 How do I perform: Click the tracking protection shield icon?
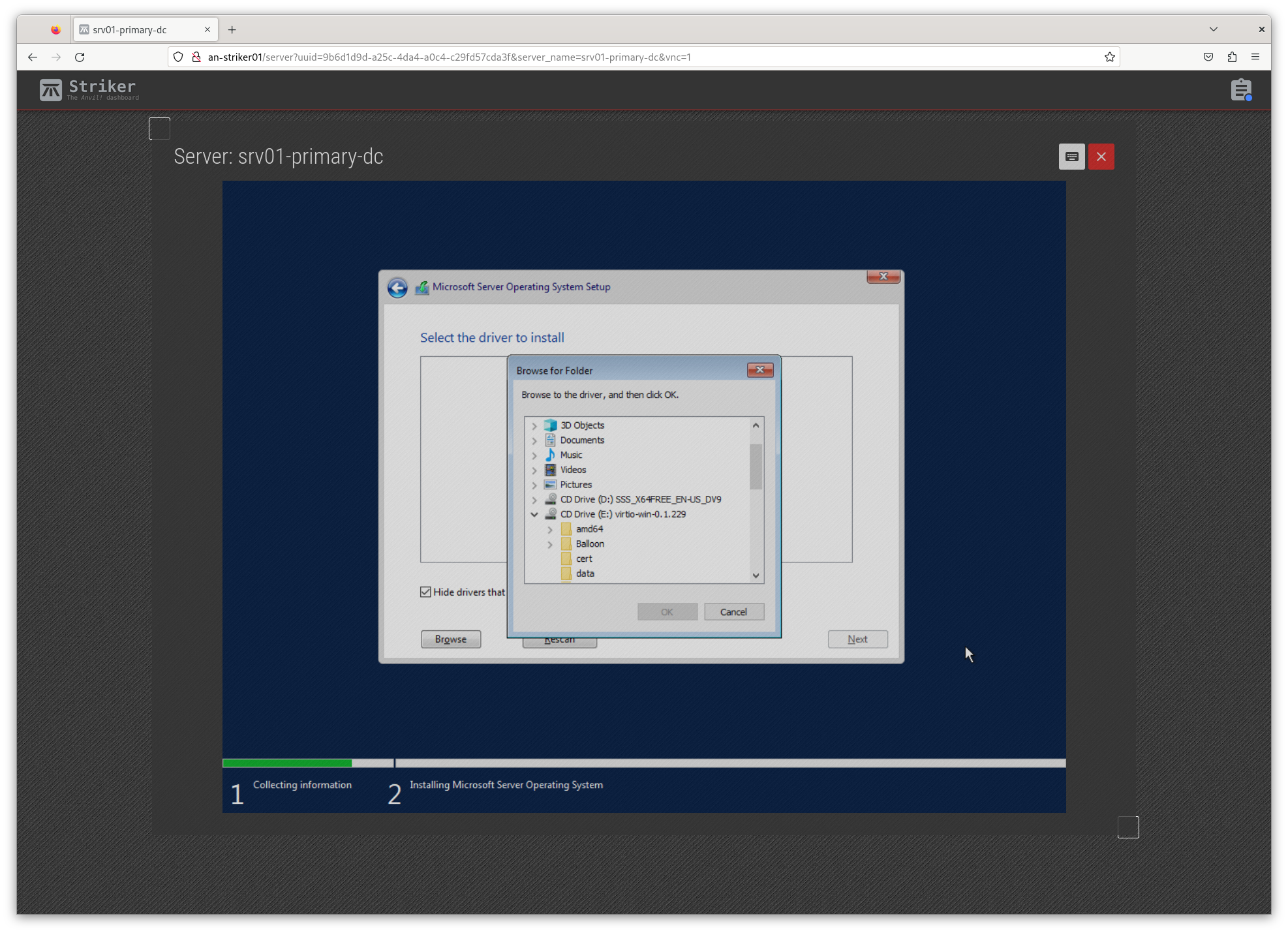[178, 57]
